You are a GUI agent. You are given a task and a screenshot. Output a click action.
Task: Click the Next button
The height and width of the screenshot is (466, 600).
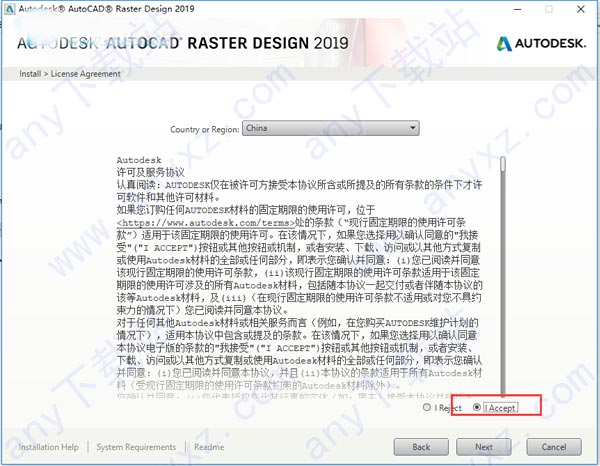tap(483, 447)
